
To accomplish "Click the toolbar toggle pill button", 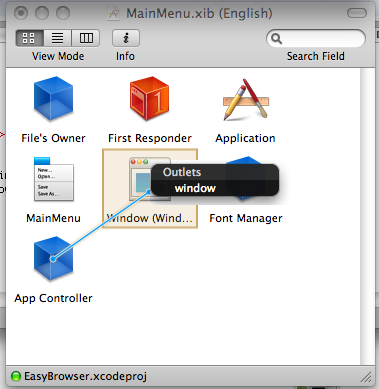I will pyautogui.click(x=357, y=13).
